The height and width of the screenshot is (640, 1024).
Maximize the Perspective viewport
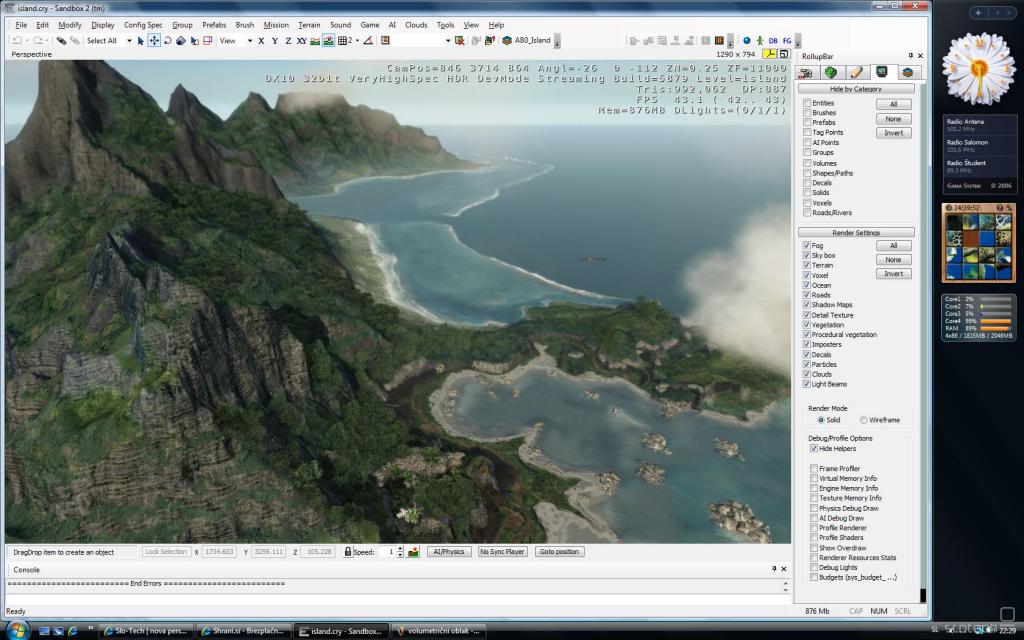(784, 54)
